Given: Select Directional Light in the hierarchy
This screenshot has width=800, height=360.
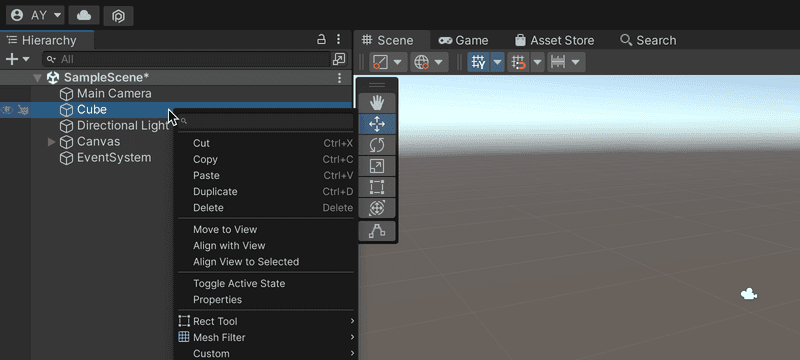Looking at the screenshot, I should [x=122, y=126].
